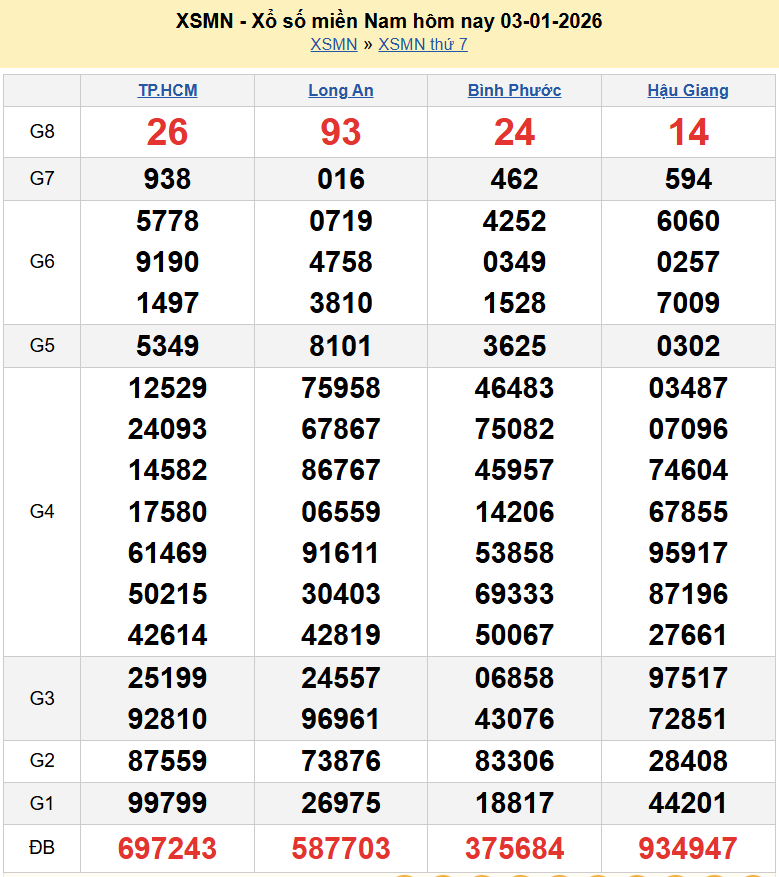The height and width of the screenshot is (877, 779).
Task: Select TP.HCM special prize 697243
Action: pyautogui.click(x=167, y=849)
